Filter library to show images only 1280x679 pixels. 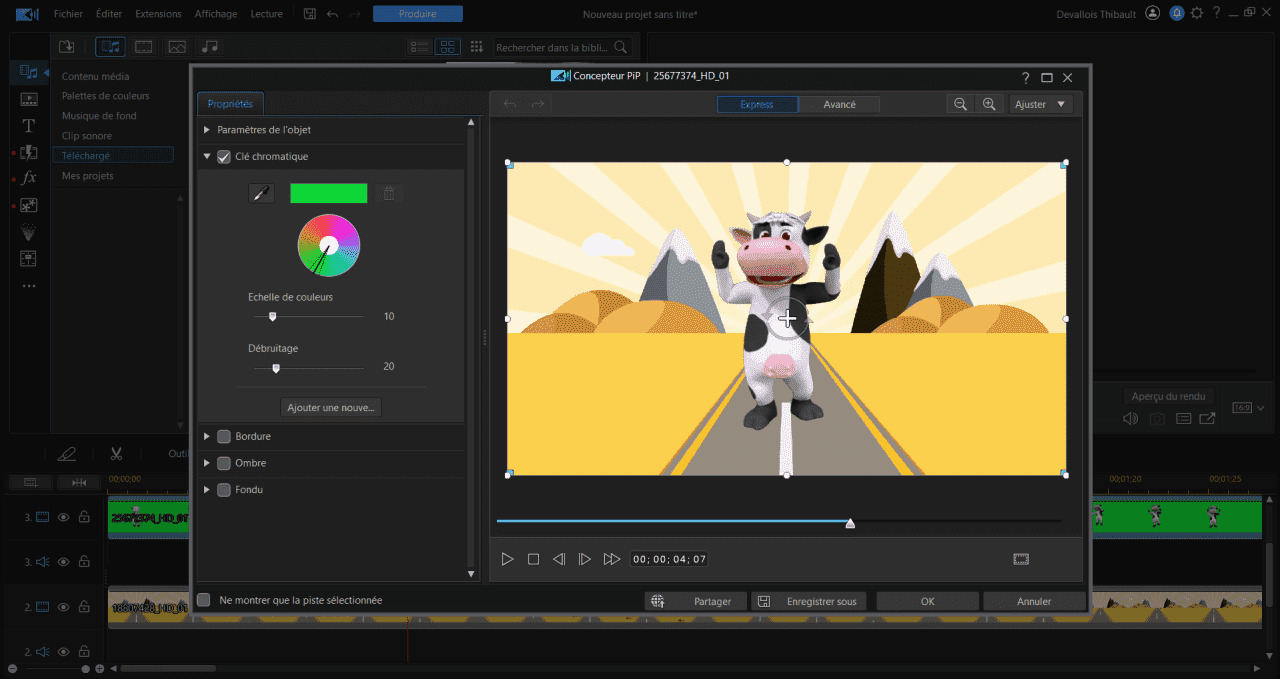[177, 46]
